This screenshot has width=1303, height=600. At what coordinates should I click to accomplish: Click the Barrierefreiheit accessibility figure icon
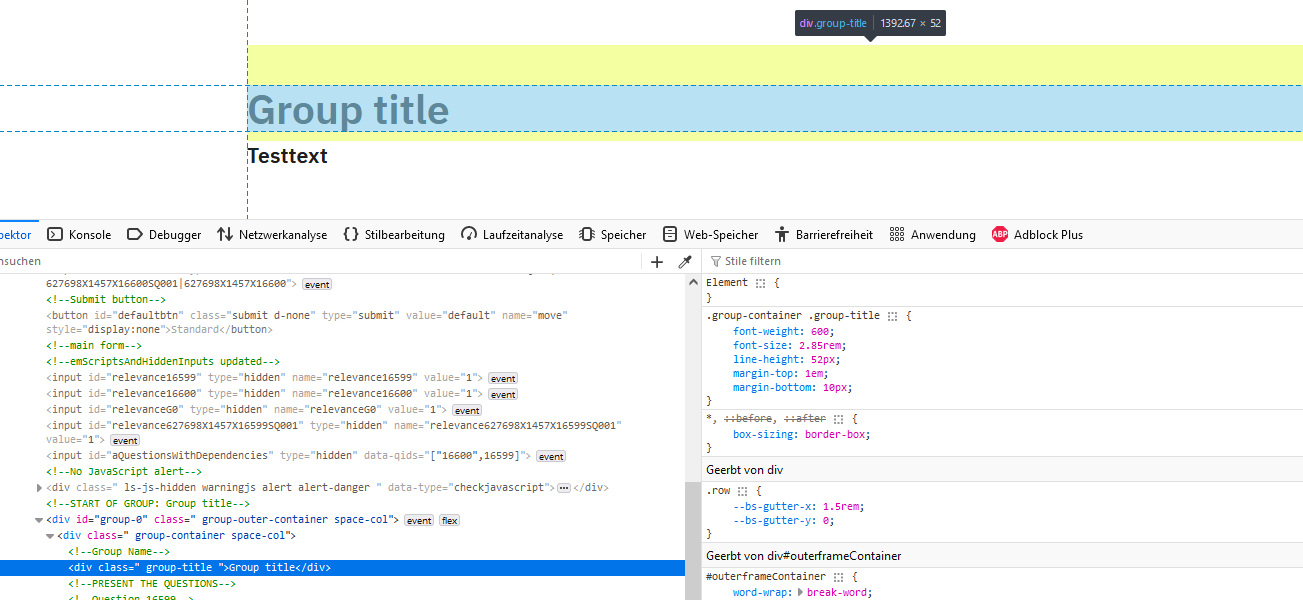[782, 235]
